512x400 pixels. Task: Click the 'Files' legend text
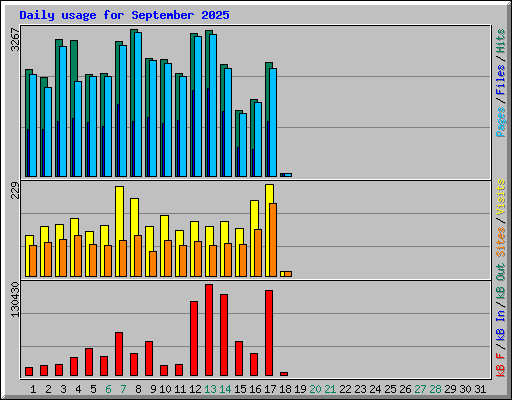click(x=500, y=80)
